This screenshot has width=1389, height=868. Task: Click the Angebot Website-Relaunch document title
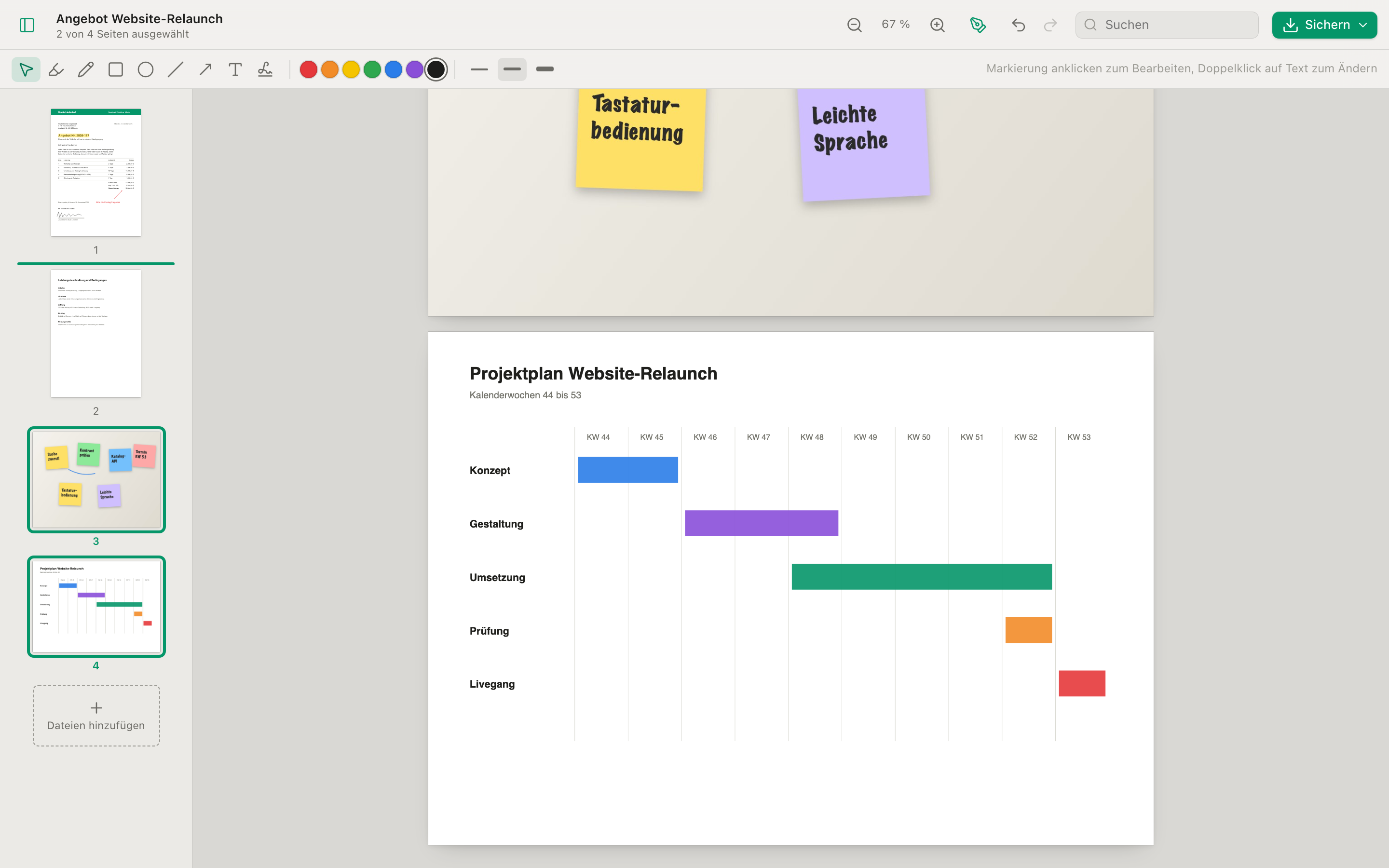tap(139, 18)
